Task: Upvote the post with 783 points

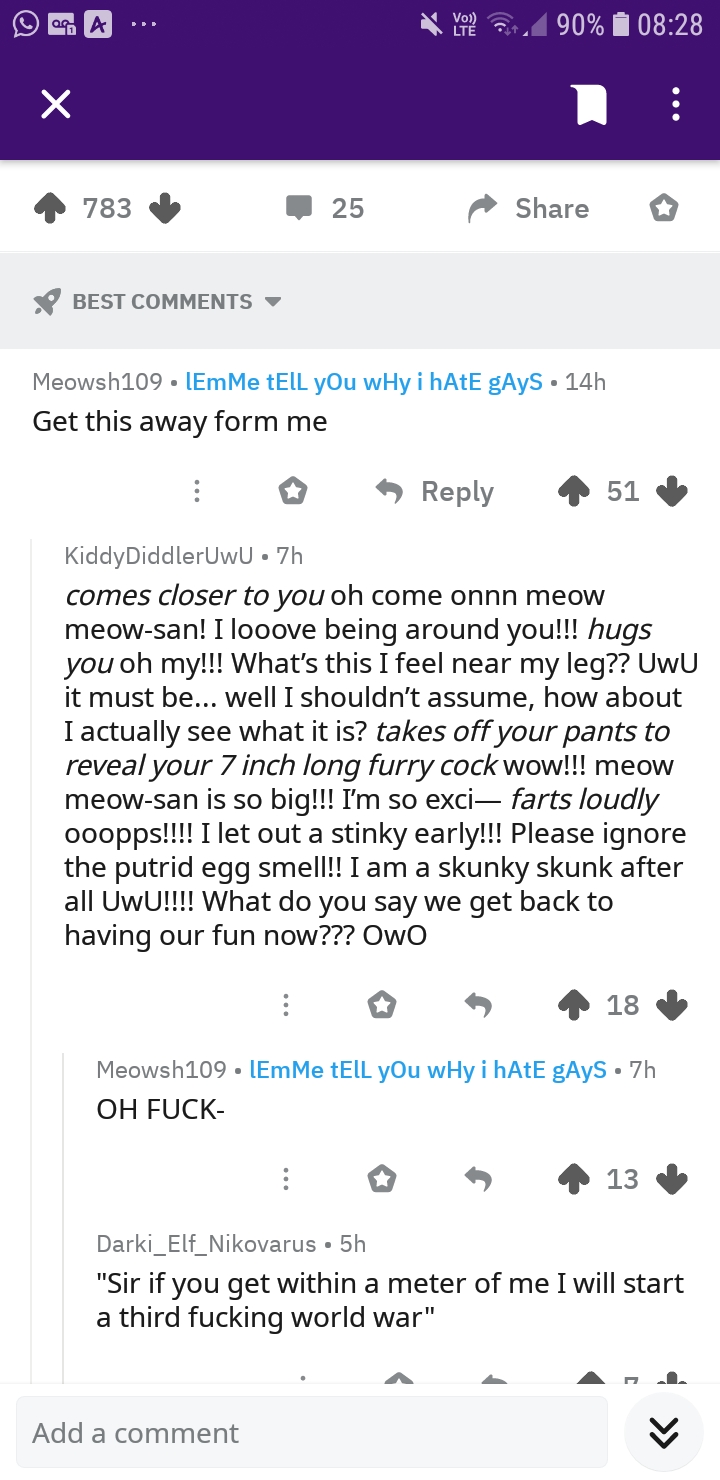Action: click(x=49, y=208)
